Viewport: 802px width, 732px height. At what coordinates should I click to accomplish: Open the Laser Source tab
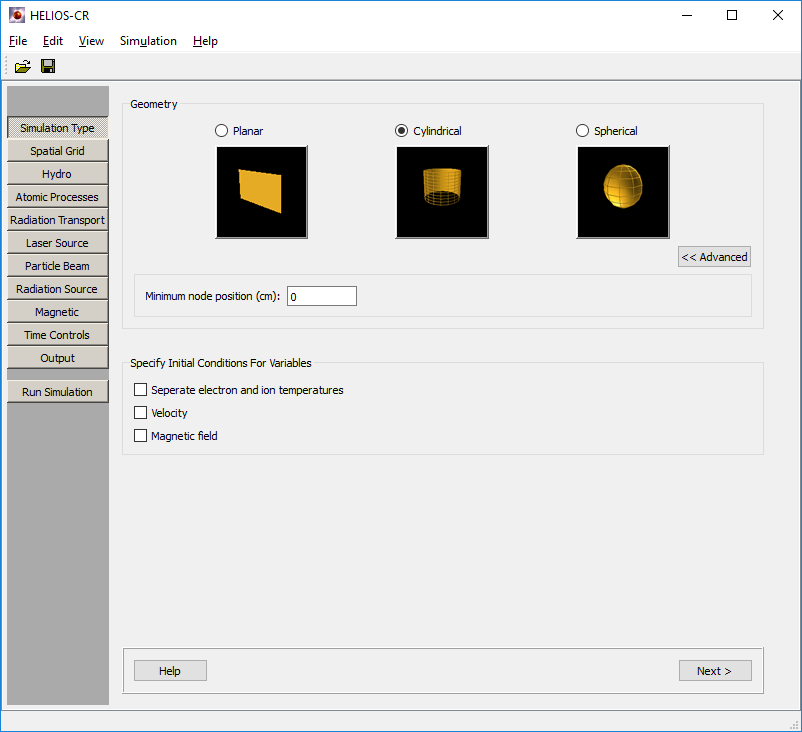tap(57, 243)
